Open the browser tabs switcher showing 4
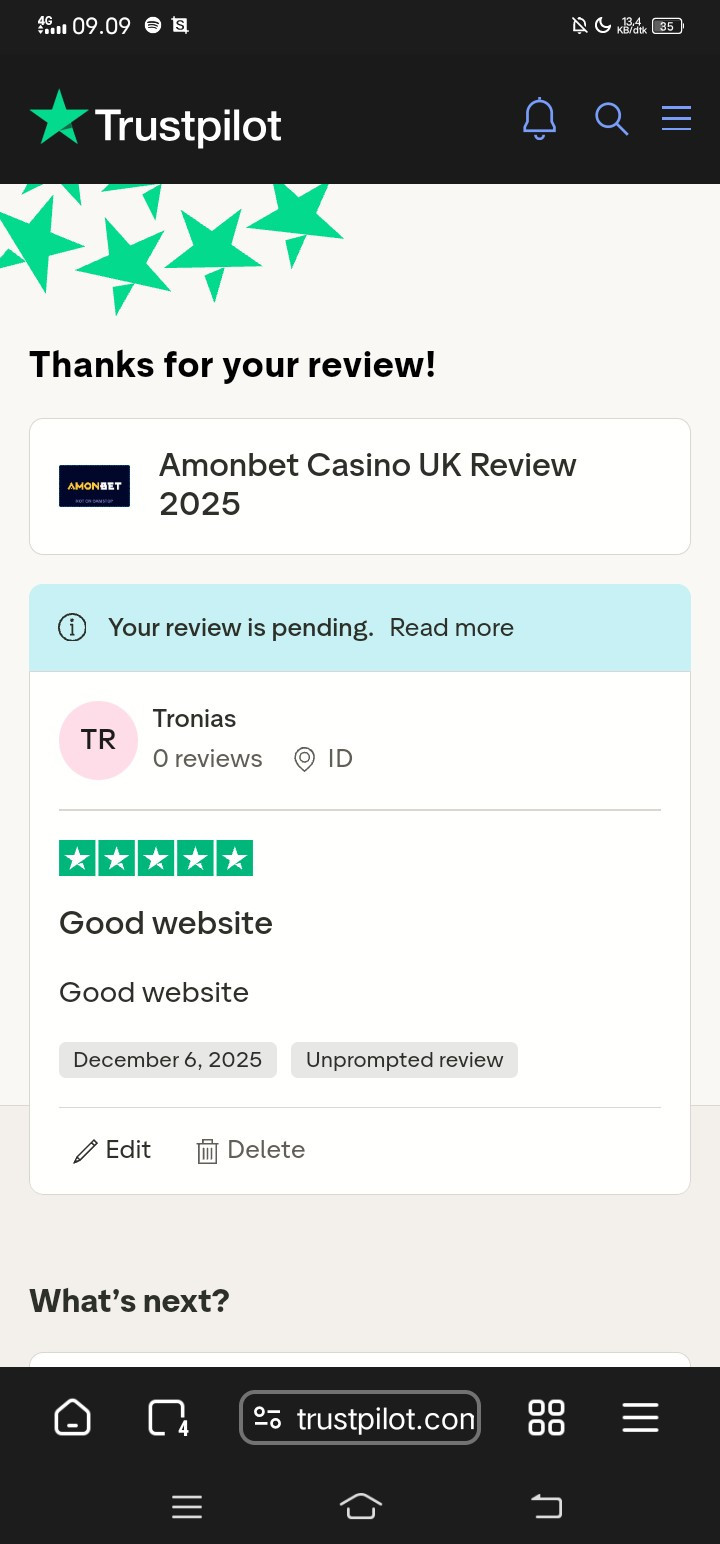The height and width of the screenshot is (1544, 720). click(x=167, y=1417)
